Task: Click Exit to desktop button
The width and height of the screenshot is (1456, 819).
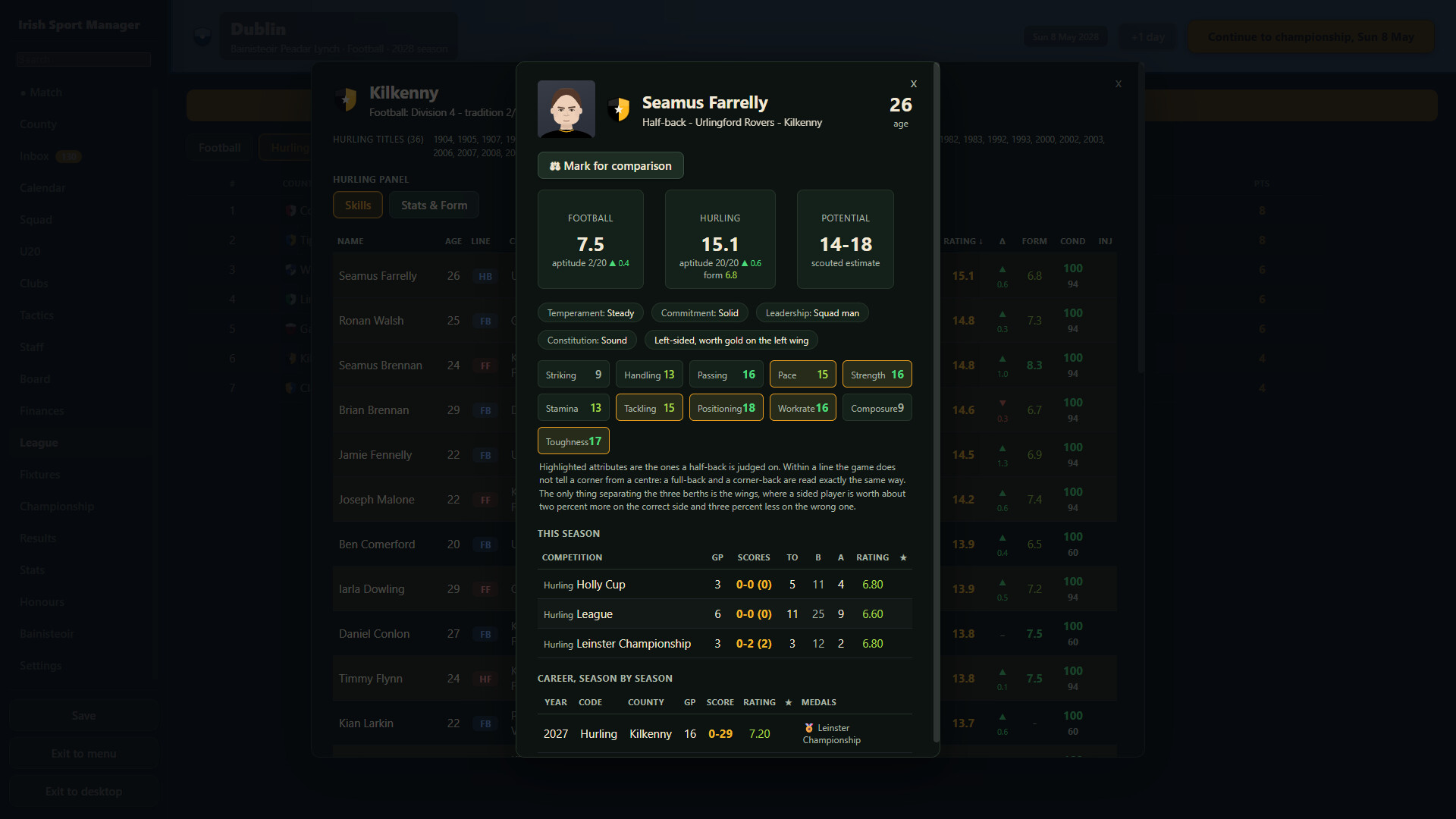Action: click(x=83, y=792)
